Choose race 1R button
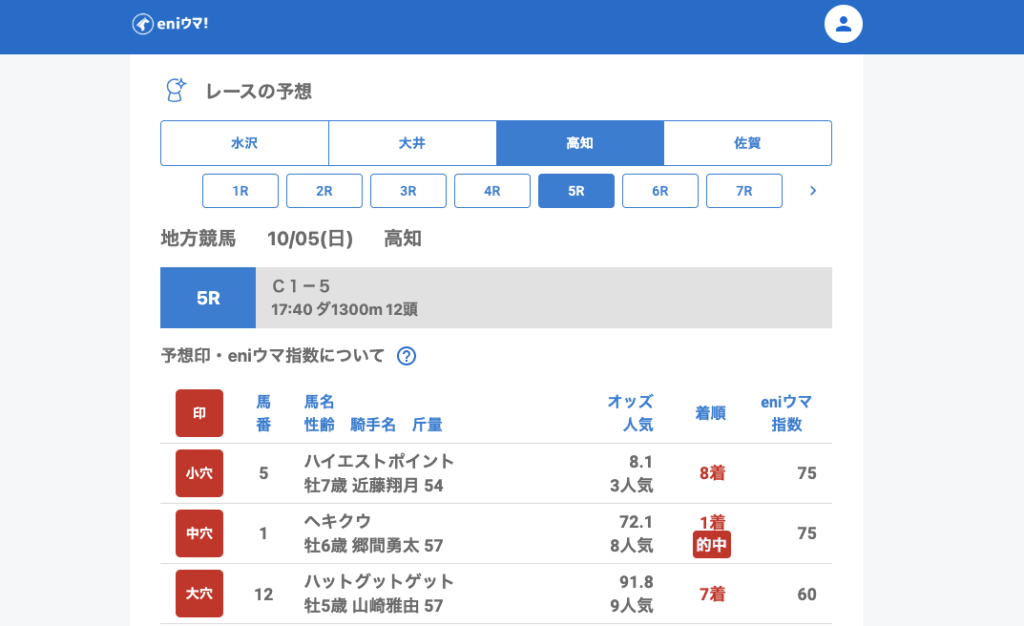 point(240,191)
